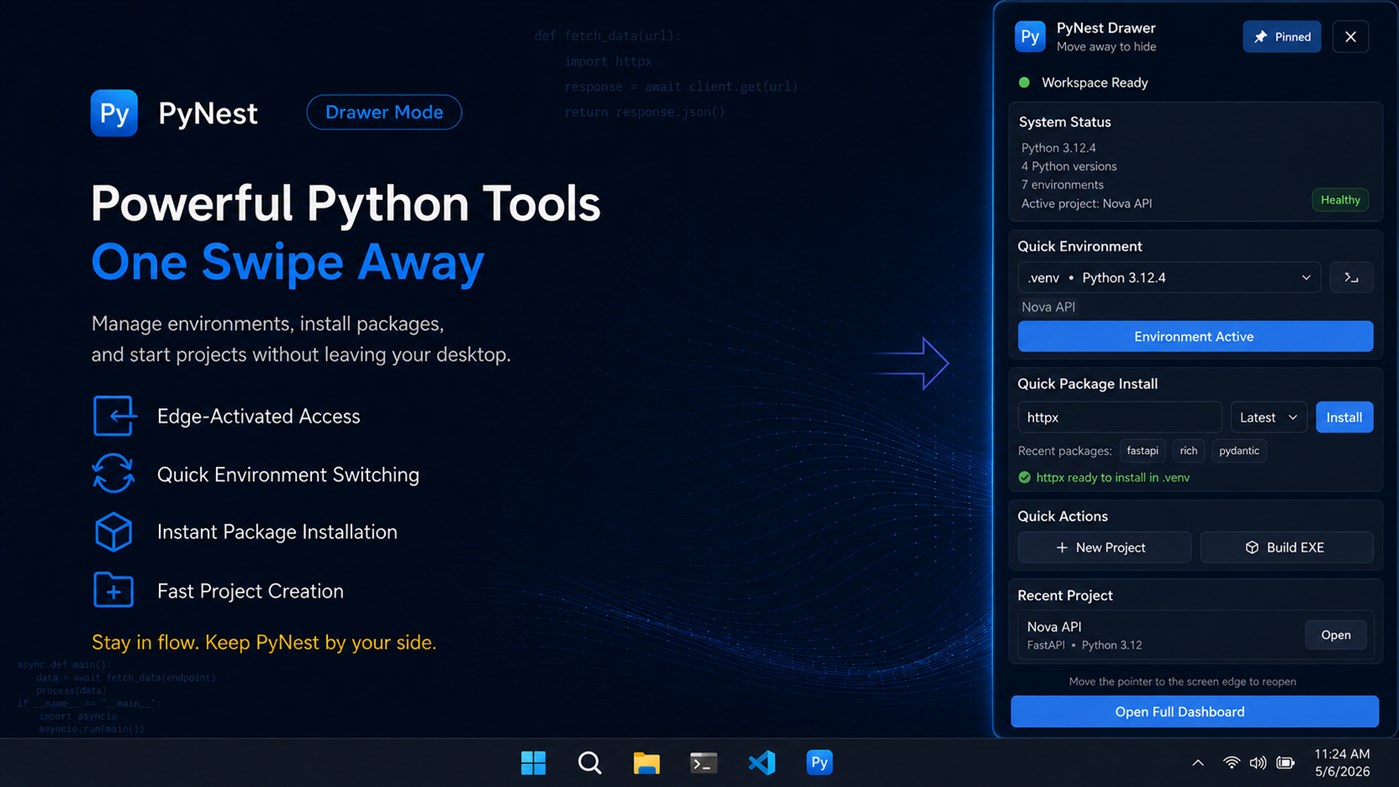Open Wi-Fi network settings in tray
1399x787 pixels.
[x=1231, y=763]
